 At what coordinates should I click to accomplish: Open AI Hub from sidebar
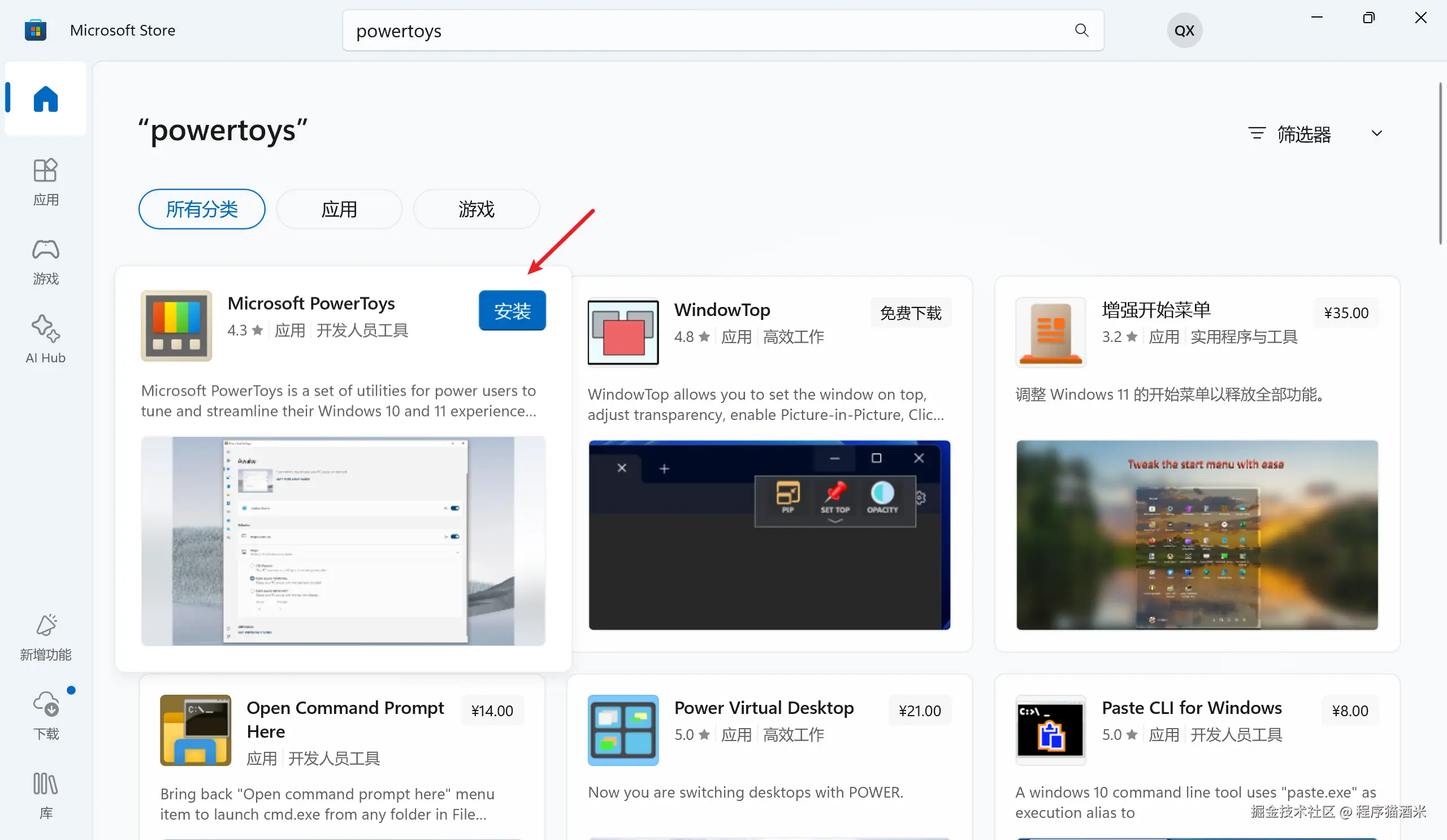click(x=46, y=339)
